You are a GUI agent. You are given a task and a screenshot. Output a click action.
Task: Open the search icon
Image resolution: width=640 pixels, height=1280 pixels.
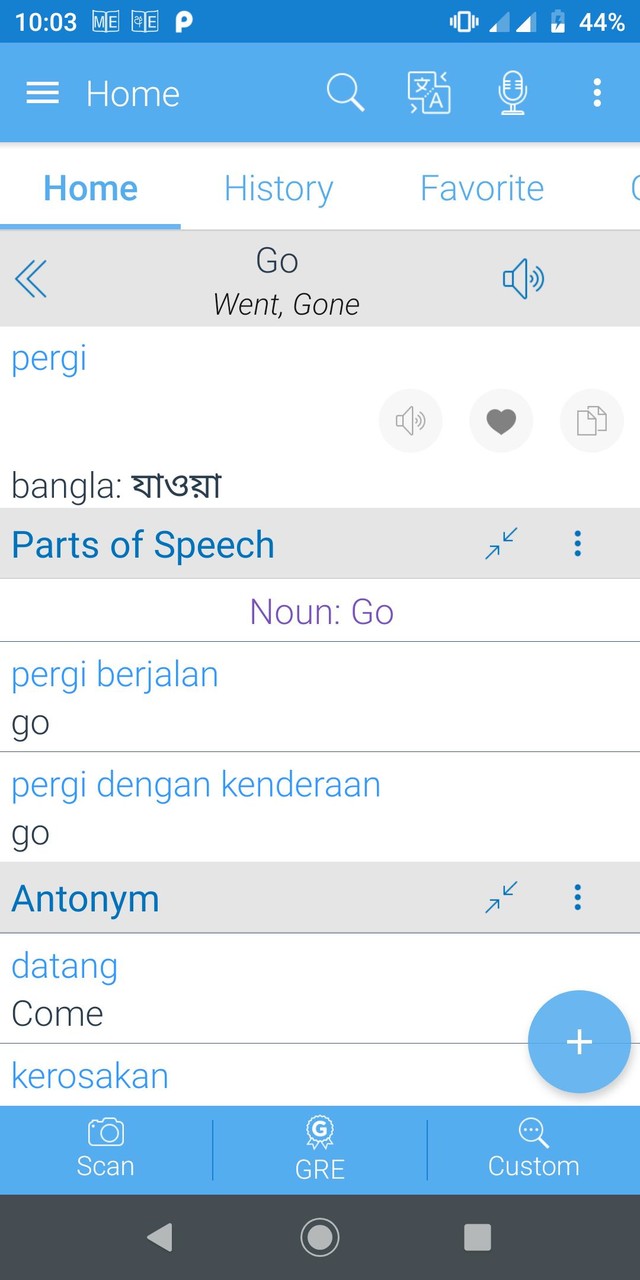point(345,92)
